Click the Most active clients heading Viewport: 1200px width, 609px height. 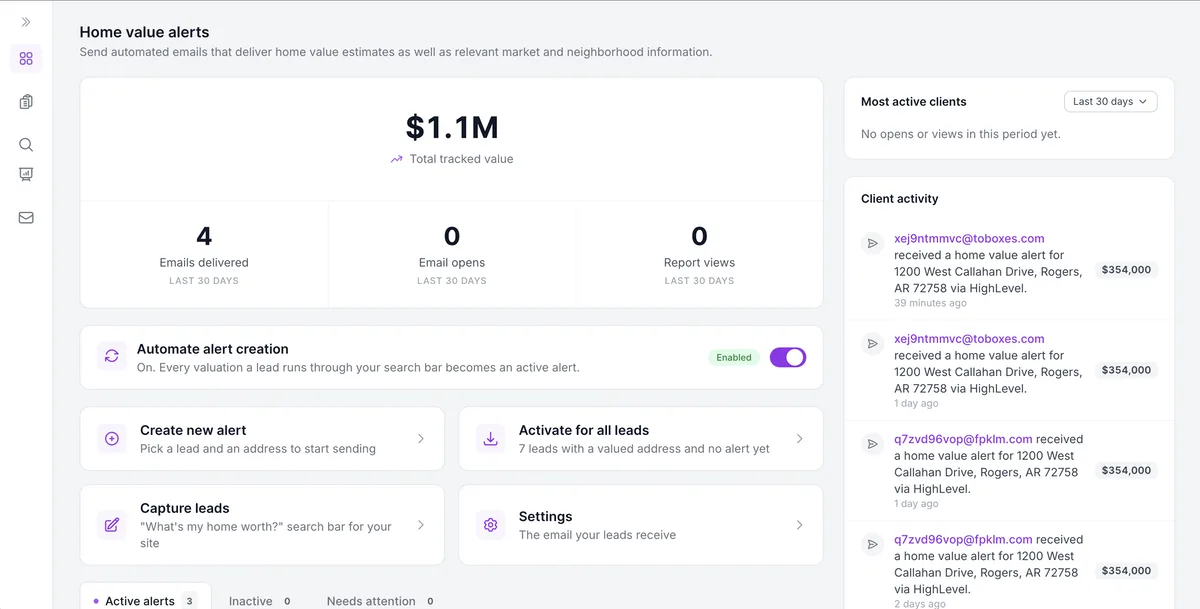pyautogui.click(x=914, y=102)
